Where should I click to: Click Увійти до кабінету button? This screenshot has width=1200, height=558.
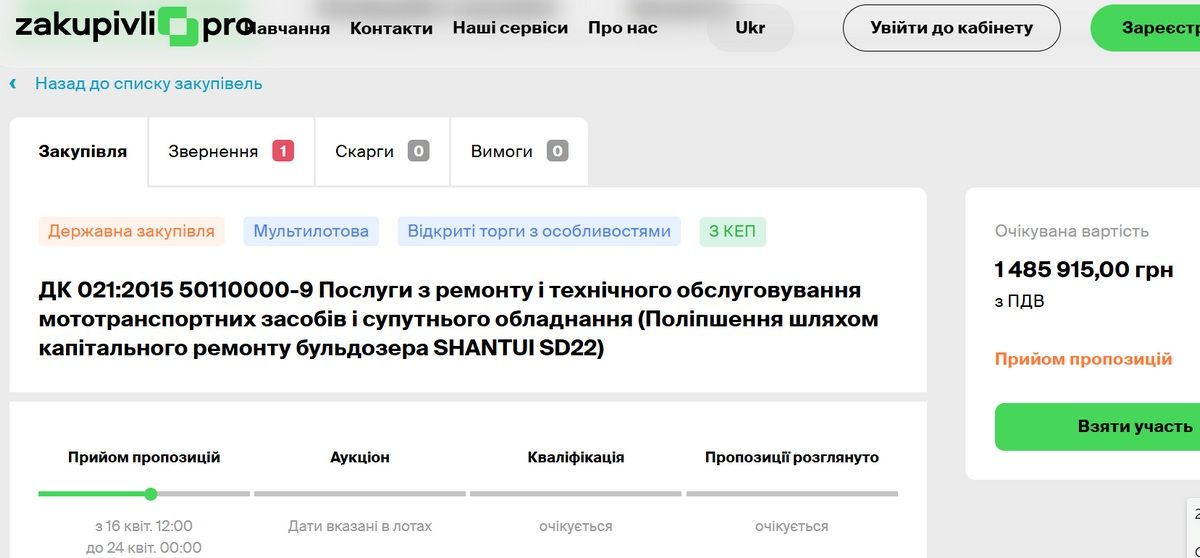[x=952, y=28]
